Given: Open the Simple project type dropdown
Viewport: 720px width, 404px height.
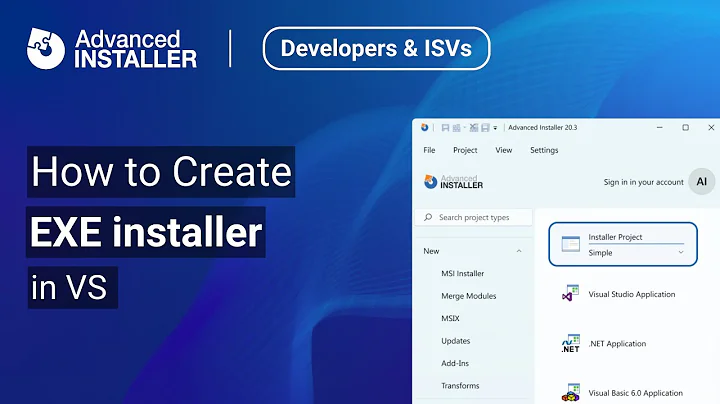Looking at the screenshot, I should (636, 253).
